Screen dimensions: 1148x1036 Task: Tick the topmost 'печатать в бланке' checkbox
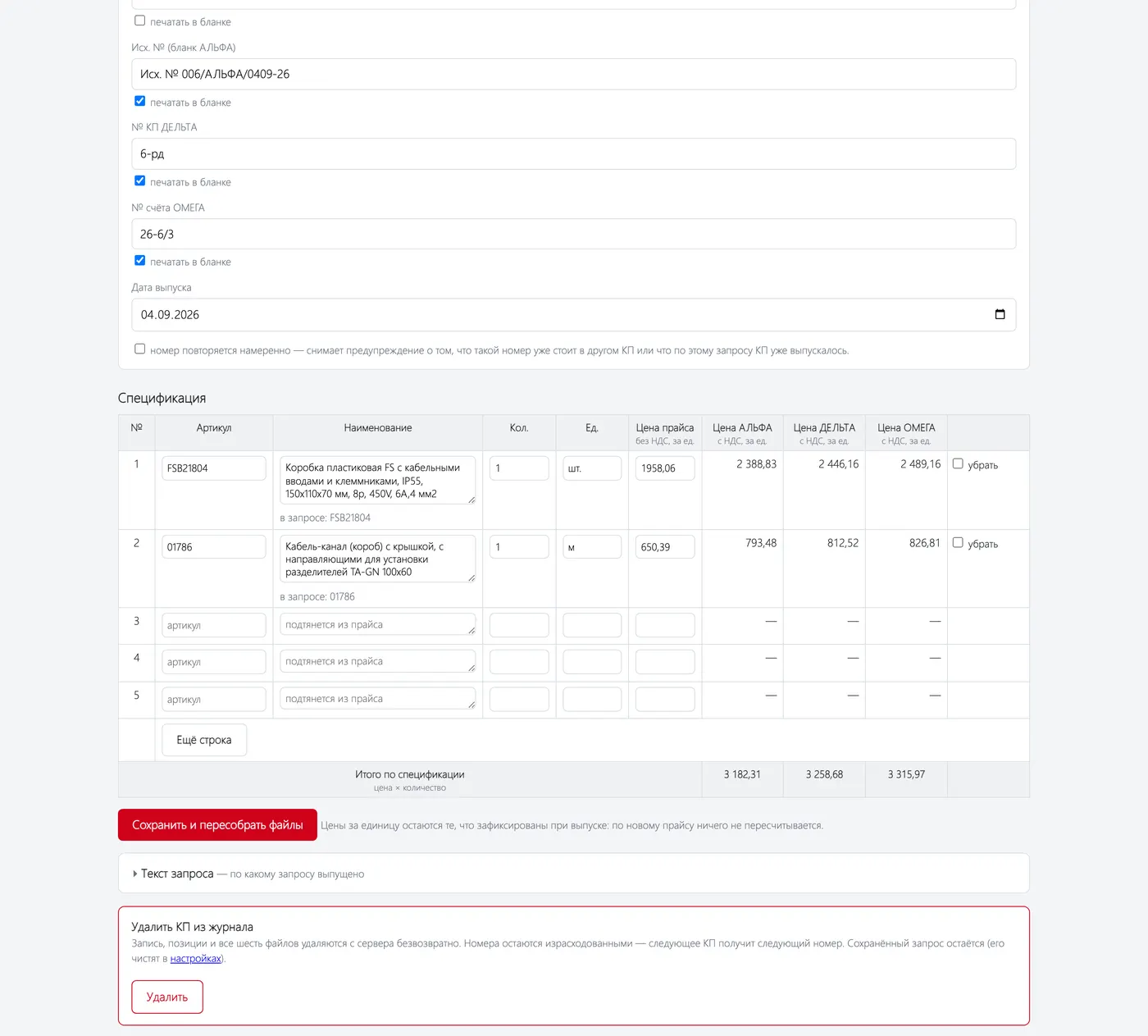pyautogui.click(x=140, y=21)
